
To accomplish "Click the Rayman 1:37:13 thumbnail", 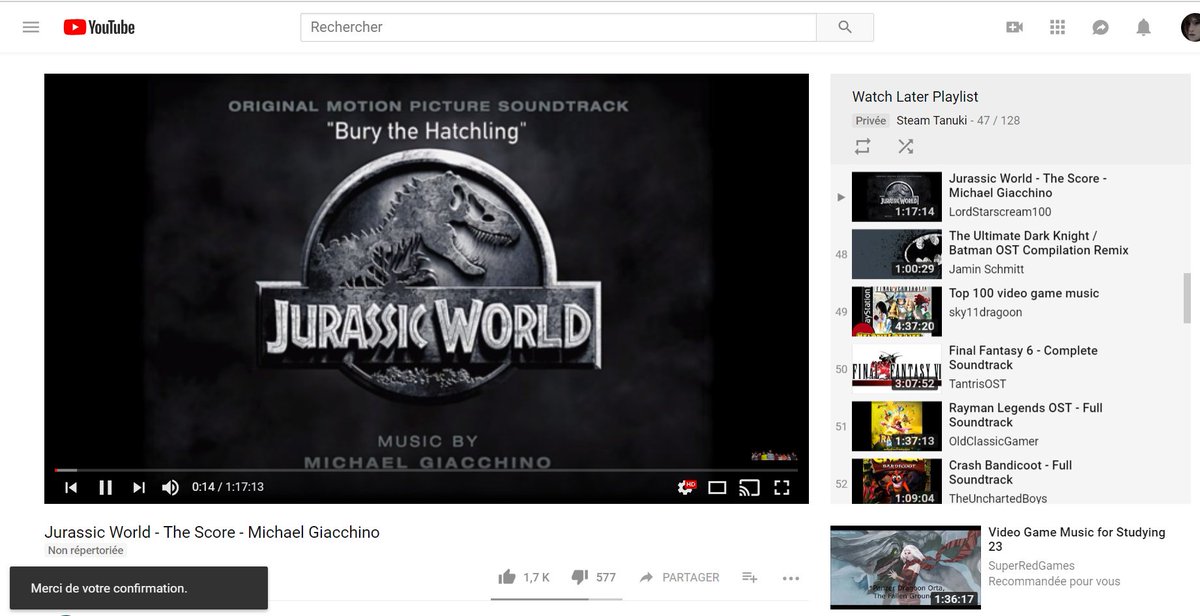I will pos(897,426).
